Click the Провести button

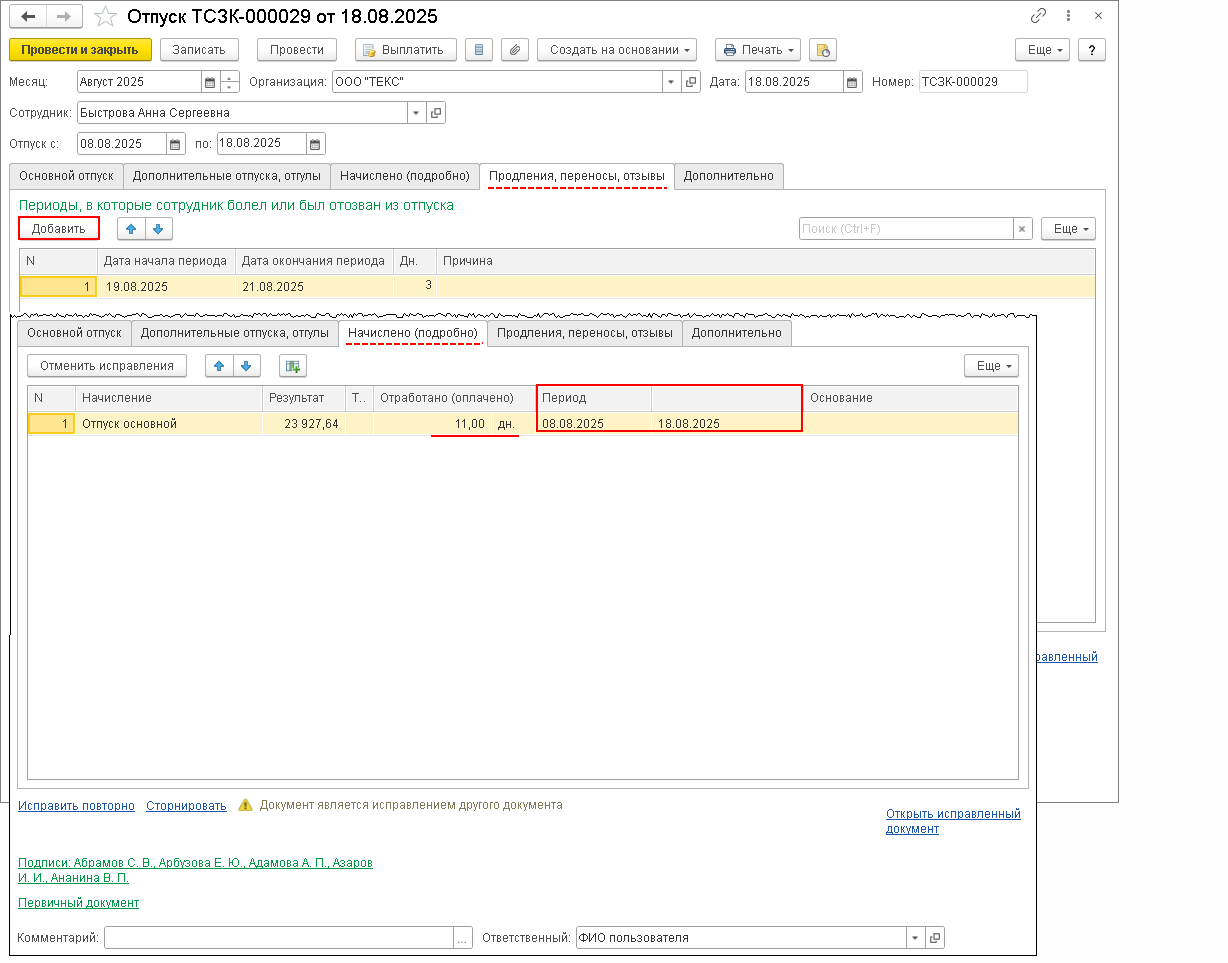click(x=297, y=50)
